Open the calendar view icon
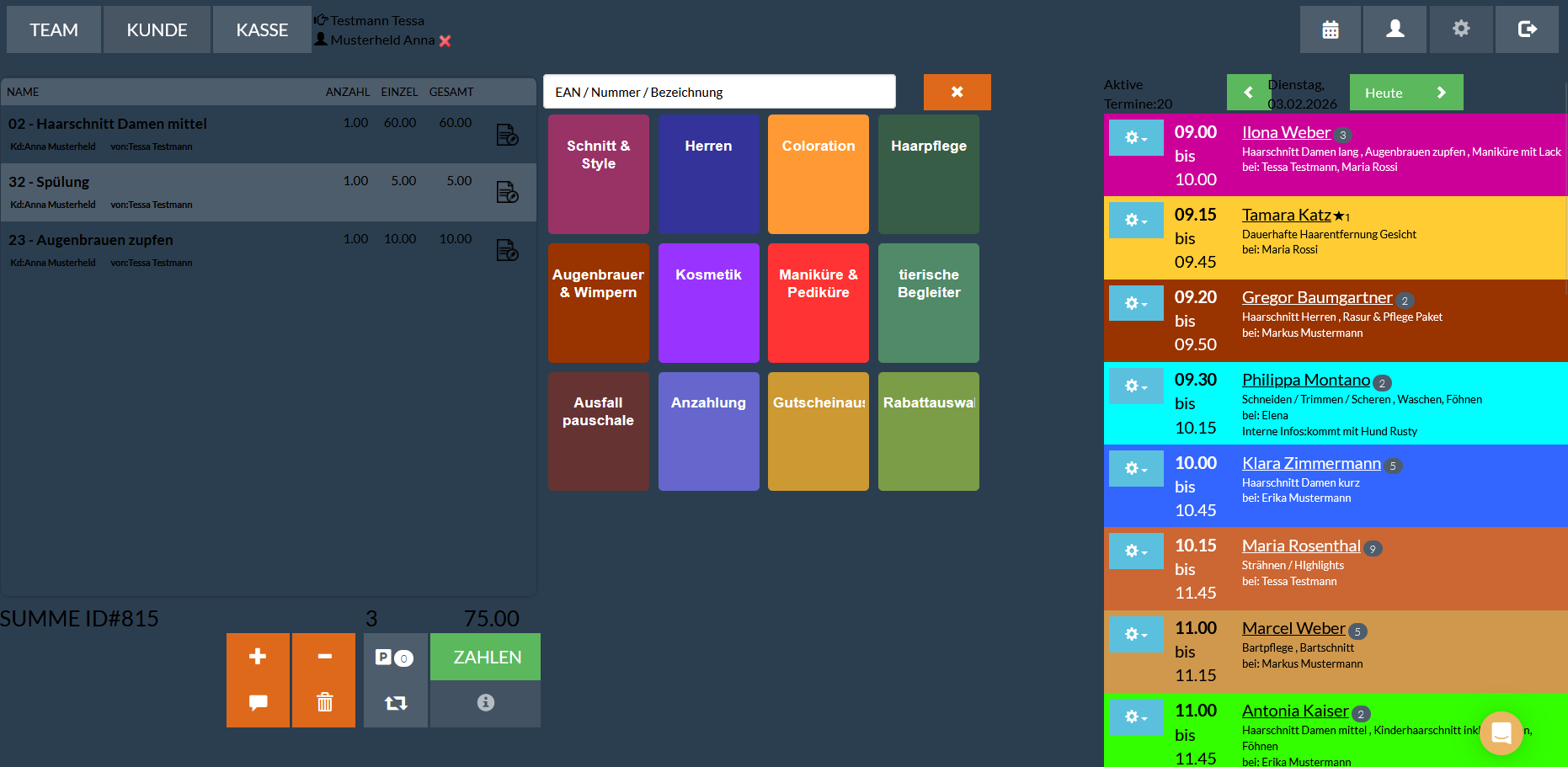 1330,29
